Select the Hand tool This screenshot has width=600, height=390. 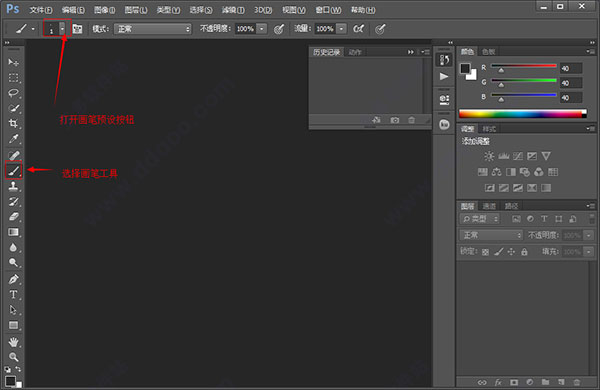tap(13, 341)
